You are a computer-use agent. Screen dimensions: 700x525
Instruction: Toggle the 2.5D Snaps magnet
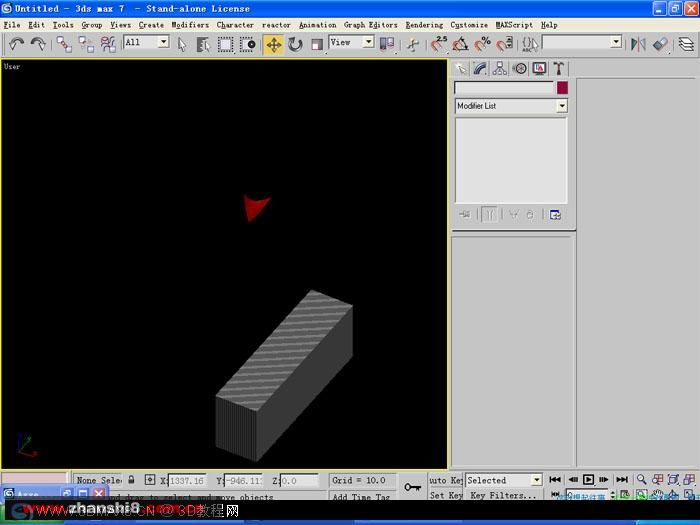click(x=439, y=44)
